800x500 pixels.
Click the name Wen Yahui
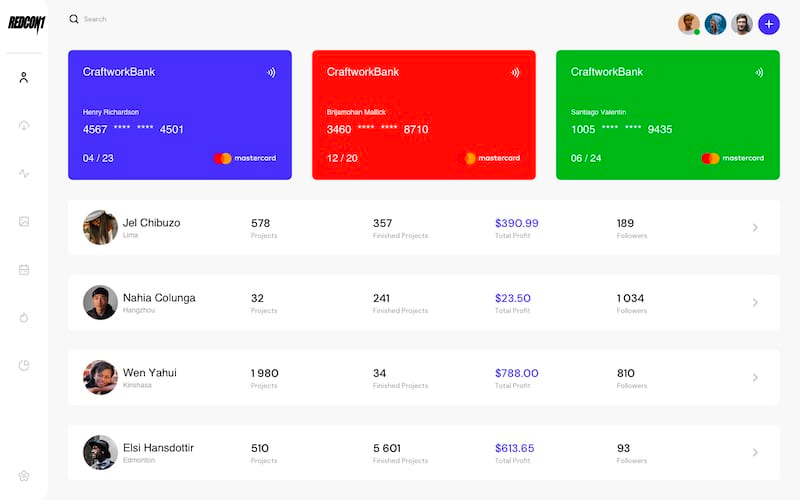coord(149,373)
